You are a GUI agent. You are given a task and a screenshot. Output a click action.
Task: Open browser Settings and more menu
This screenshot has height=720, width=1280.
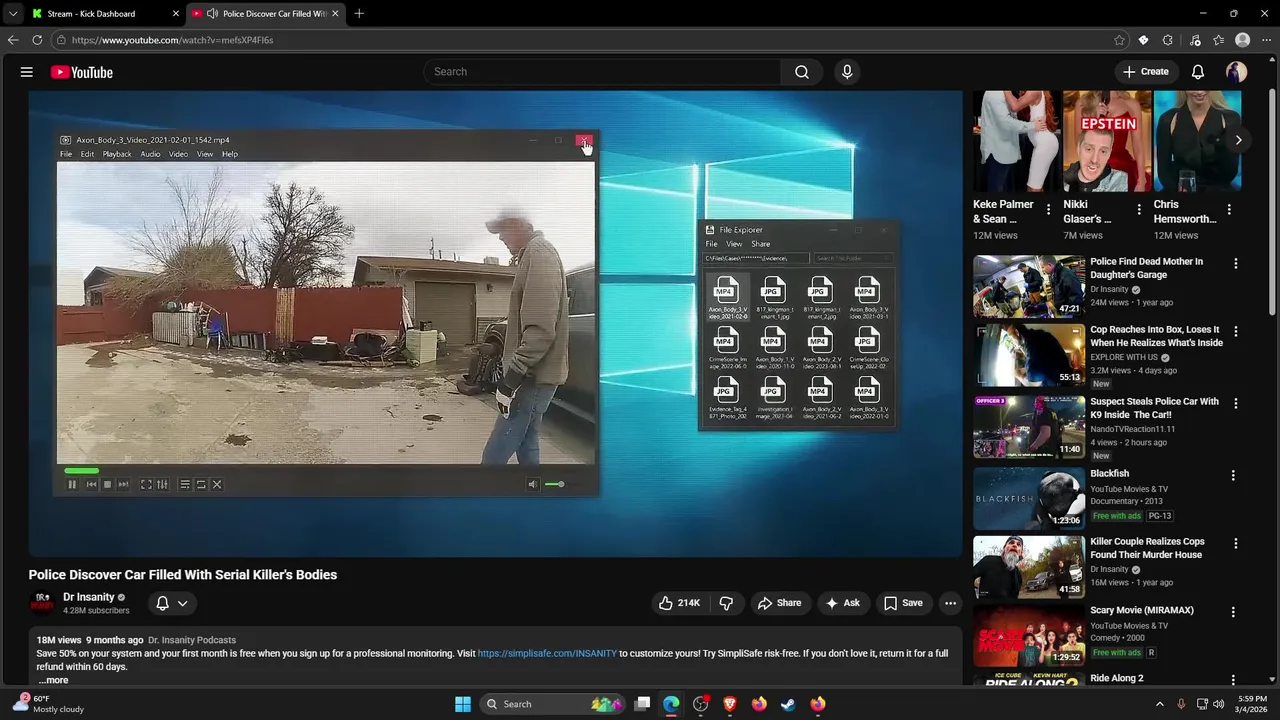pos(1267,40)
